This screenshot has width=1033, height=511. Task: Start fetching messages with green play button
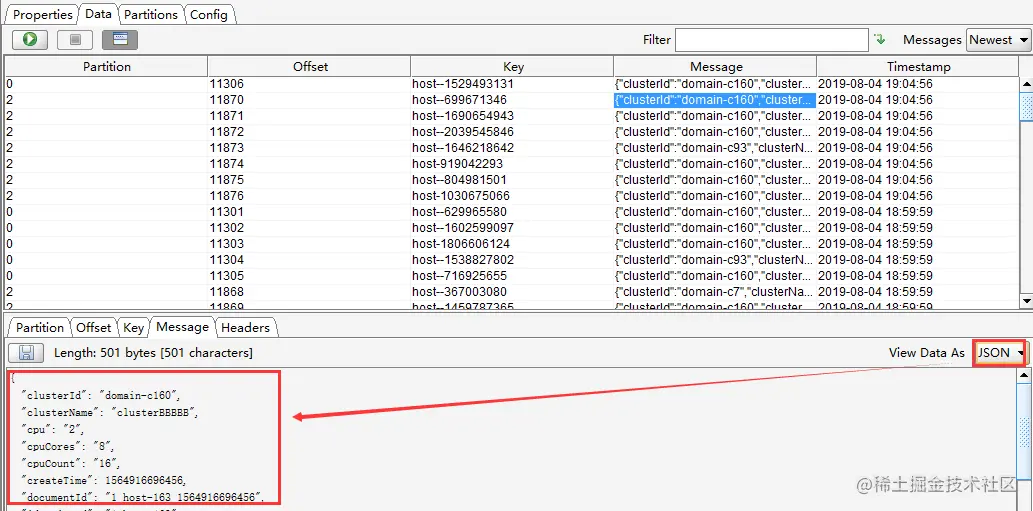[x=30, y=40]
